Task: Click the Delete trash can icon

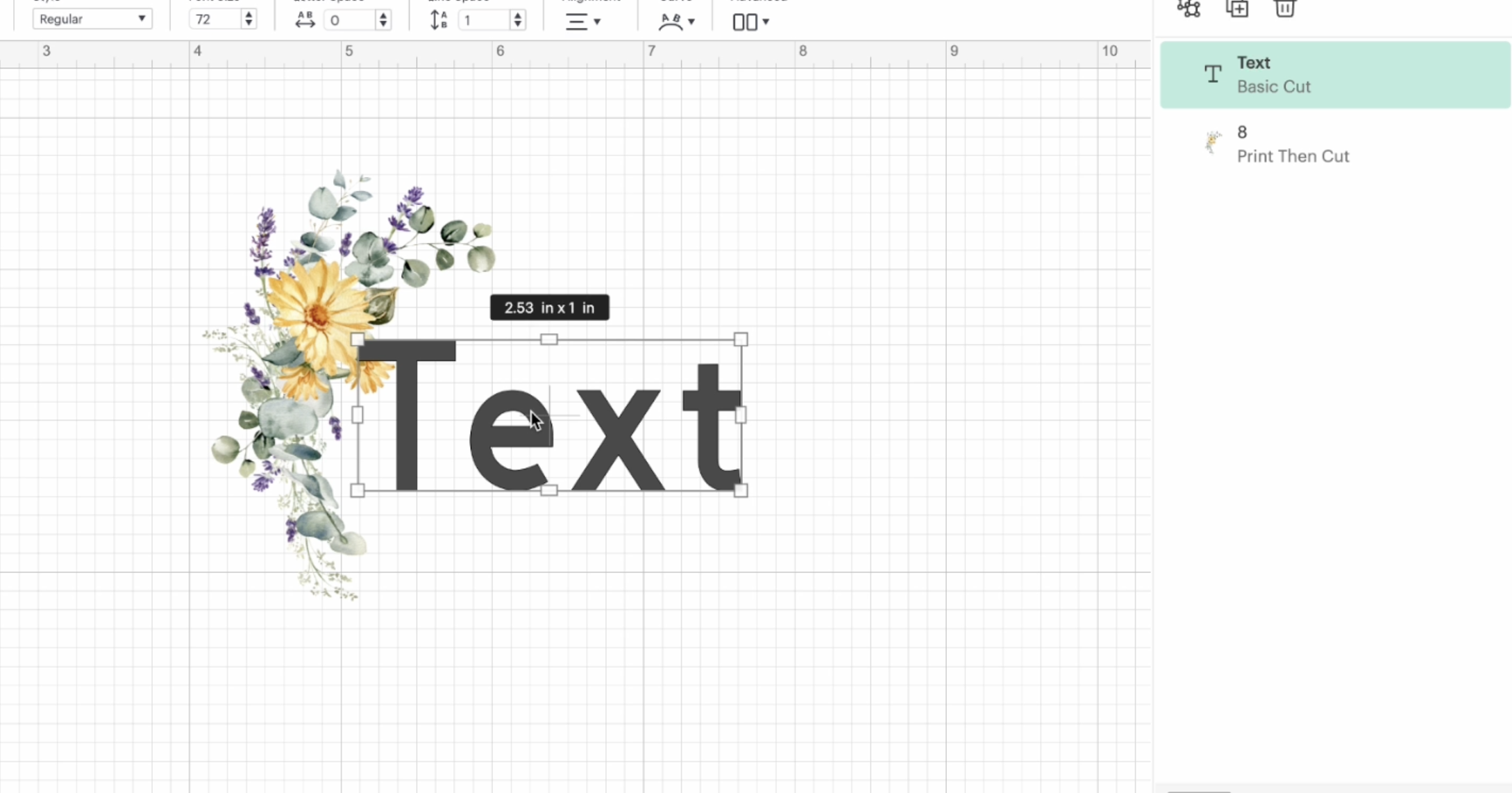Action: pos(1284,8)
